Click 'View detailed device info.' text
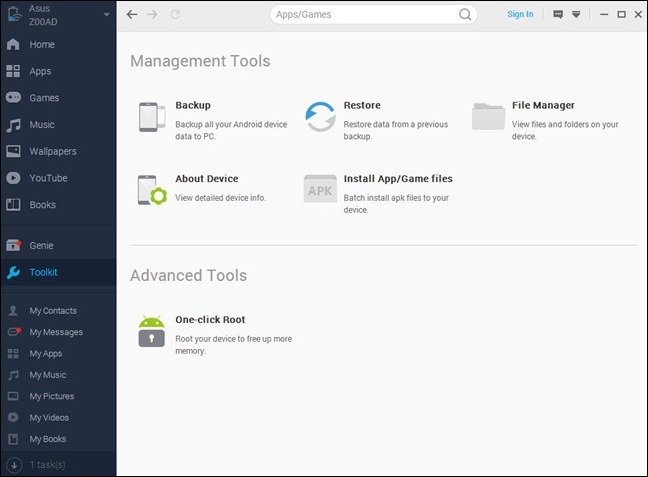 point(220,198)
